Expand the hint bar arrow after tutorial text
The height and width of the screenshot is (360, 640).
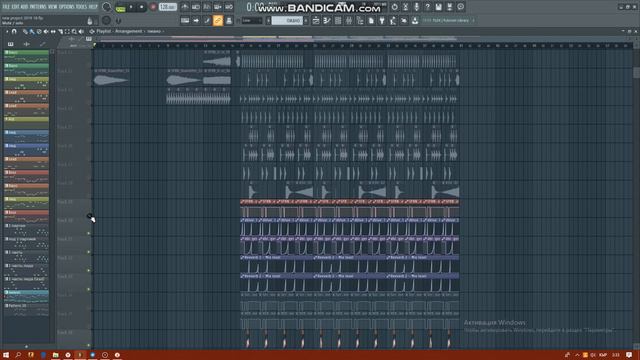(473, 20)
